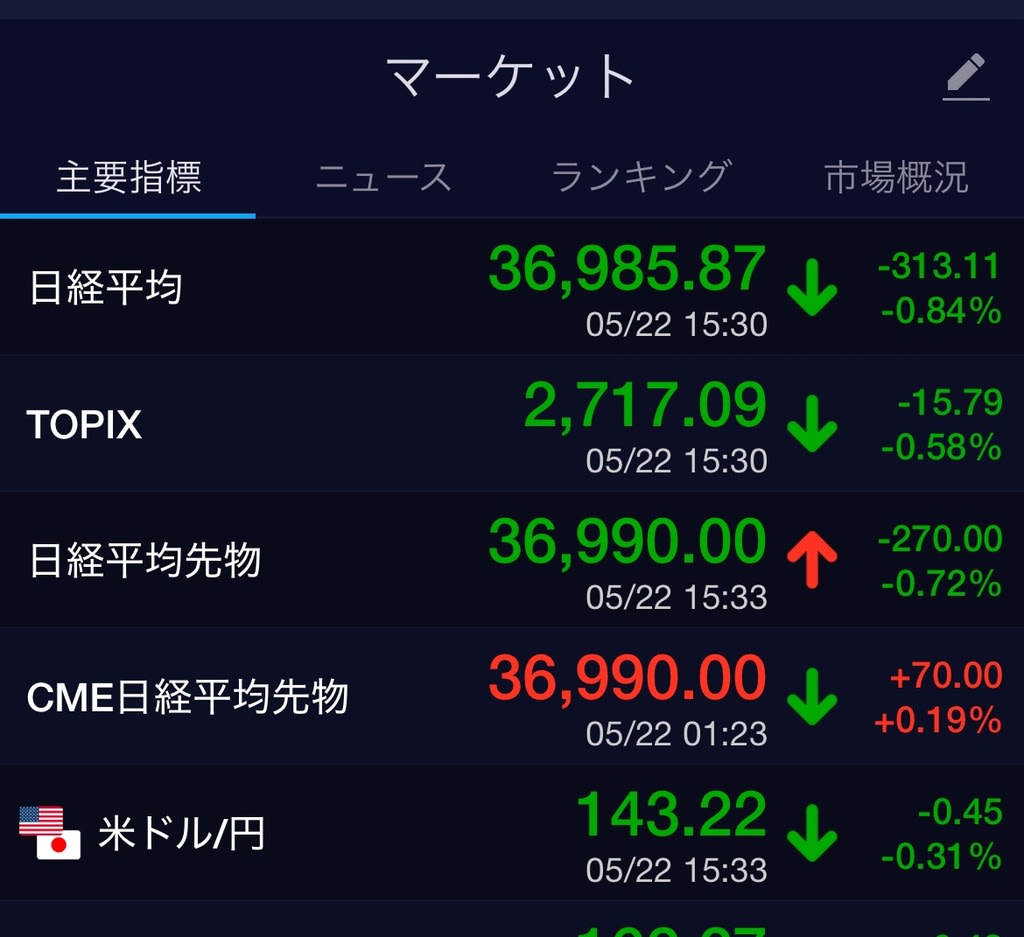
Task: Tap the +0.19% CME change value
Action: pyautogui.click(x=938, y=720)
